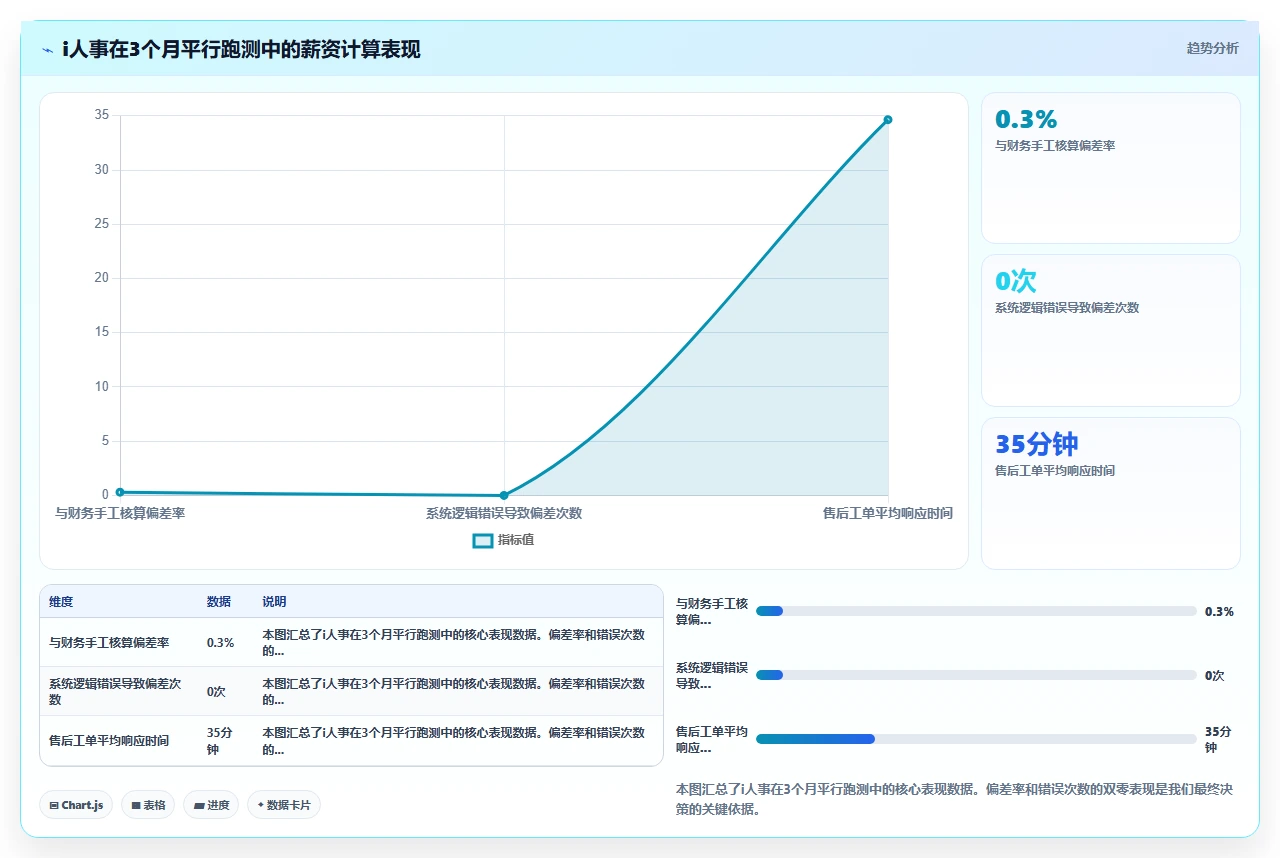
Task: Click the chart data point for 系统逻辑错误导致偏差次数
Action: [504, 495]
